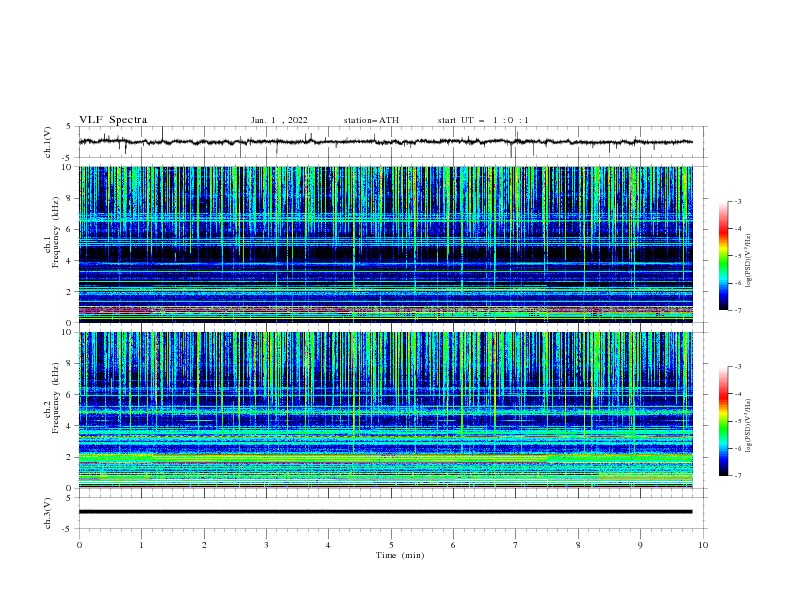Click tick label '6' on the Time axis
Viewport: 792px width, 612px height.
(x=453, y=545)
